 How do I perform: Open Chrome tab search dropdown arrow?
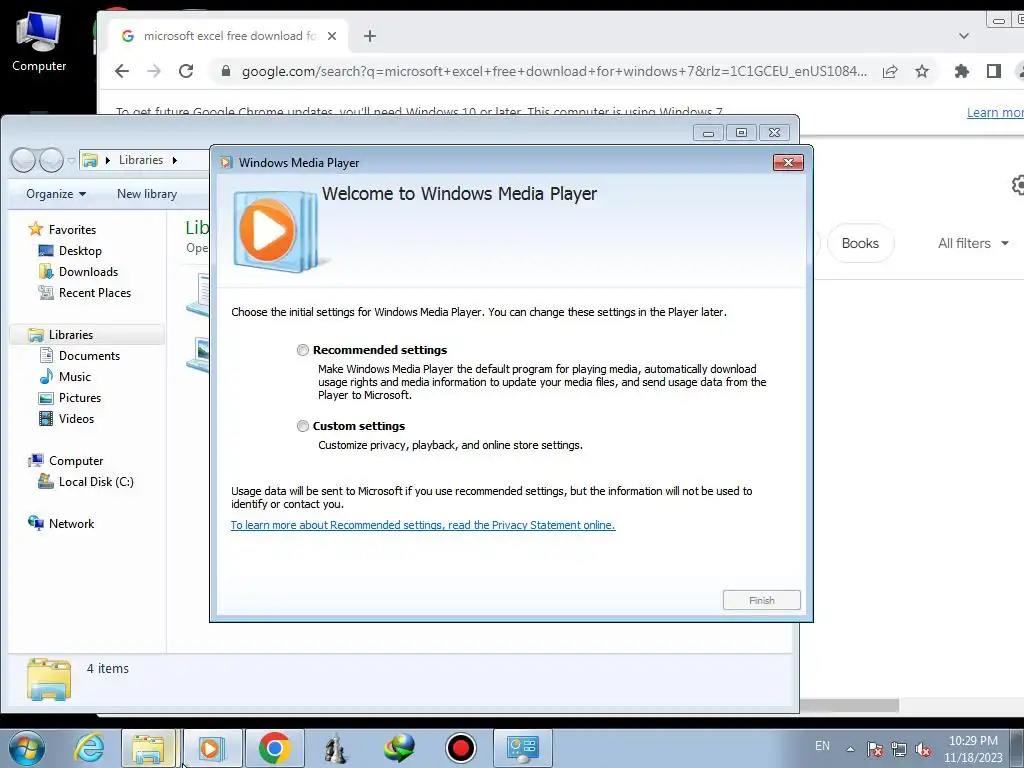[963, 36]
